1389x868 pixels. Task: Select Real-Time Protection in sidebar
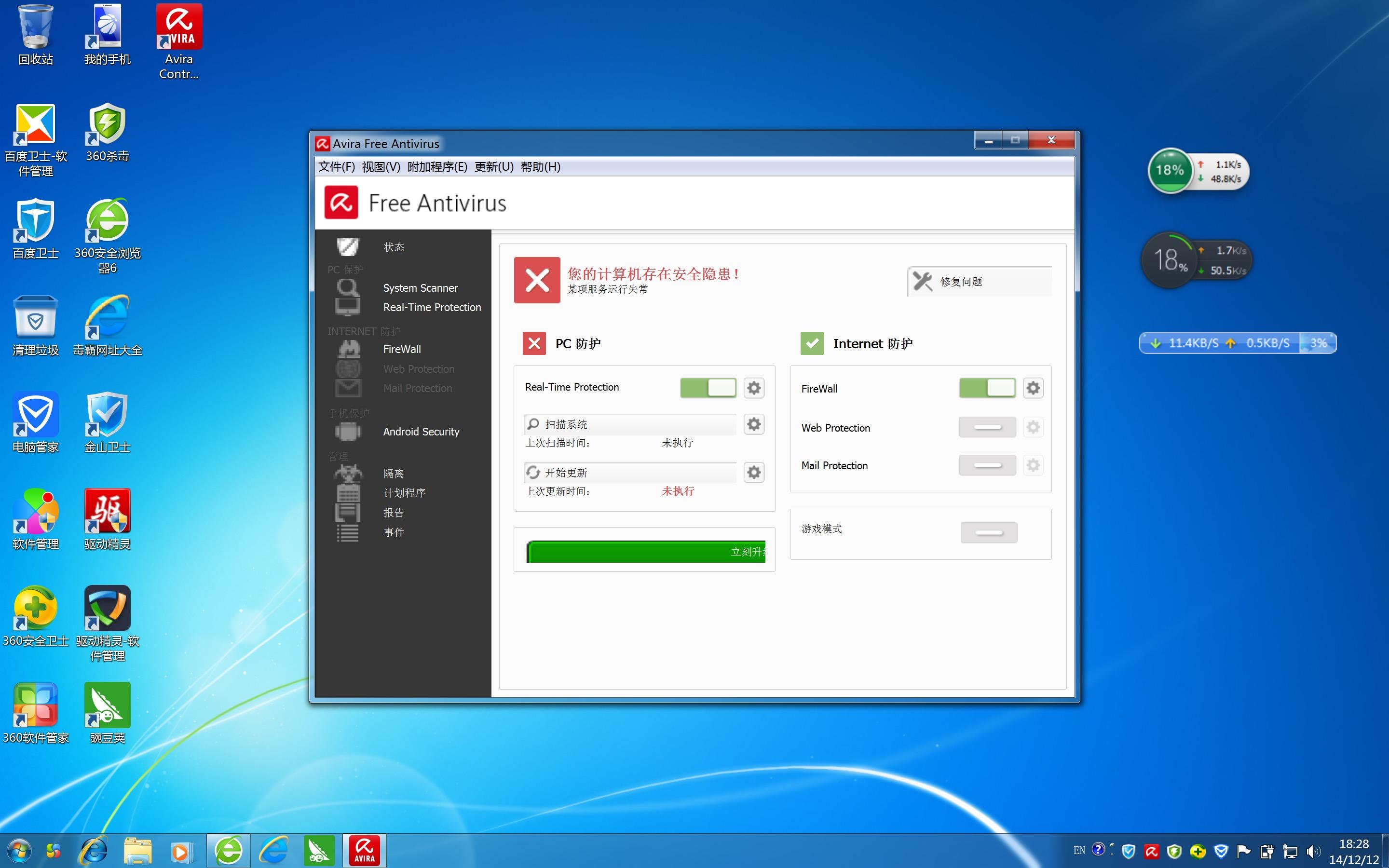coord(432,307)
